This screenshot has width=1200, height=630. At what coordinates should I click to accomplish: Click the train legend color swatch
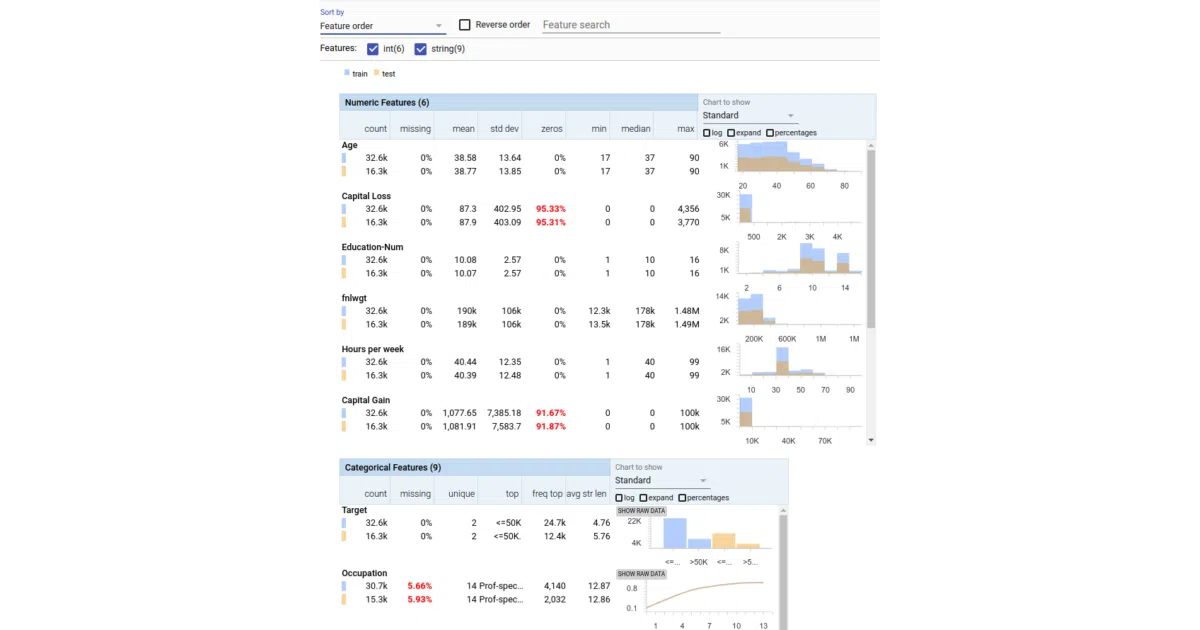347,73
